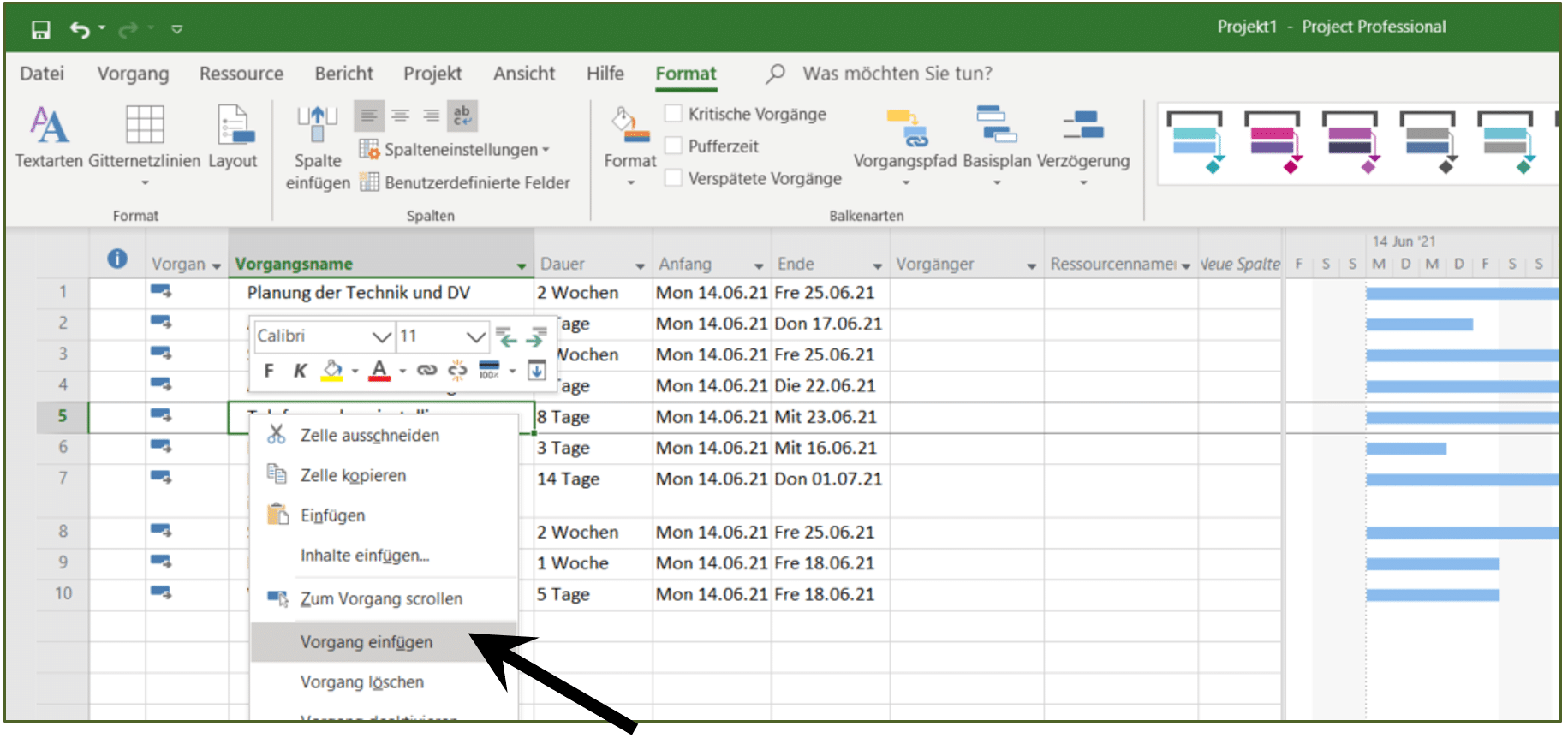Select the magenta Gantt style swatch

click(1272, 141)
